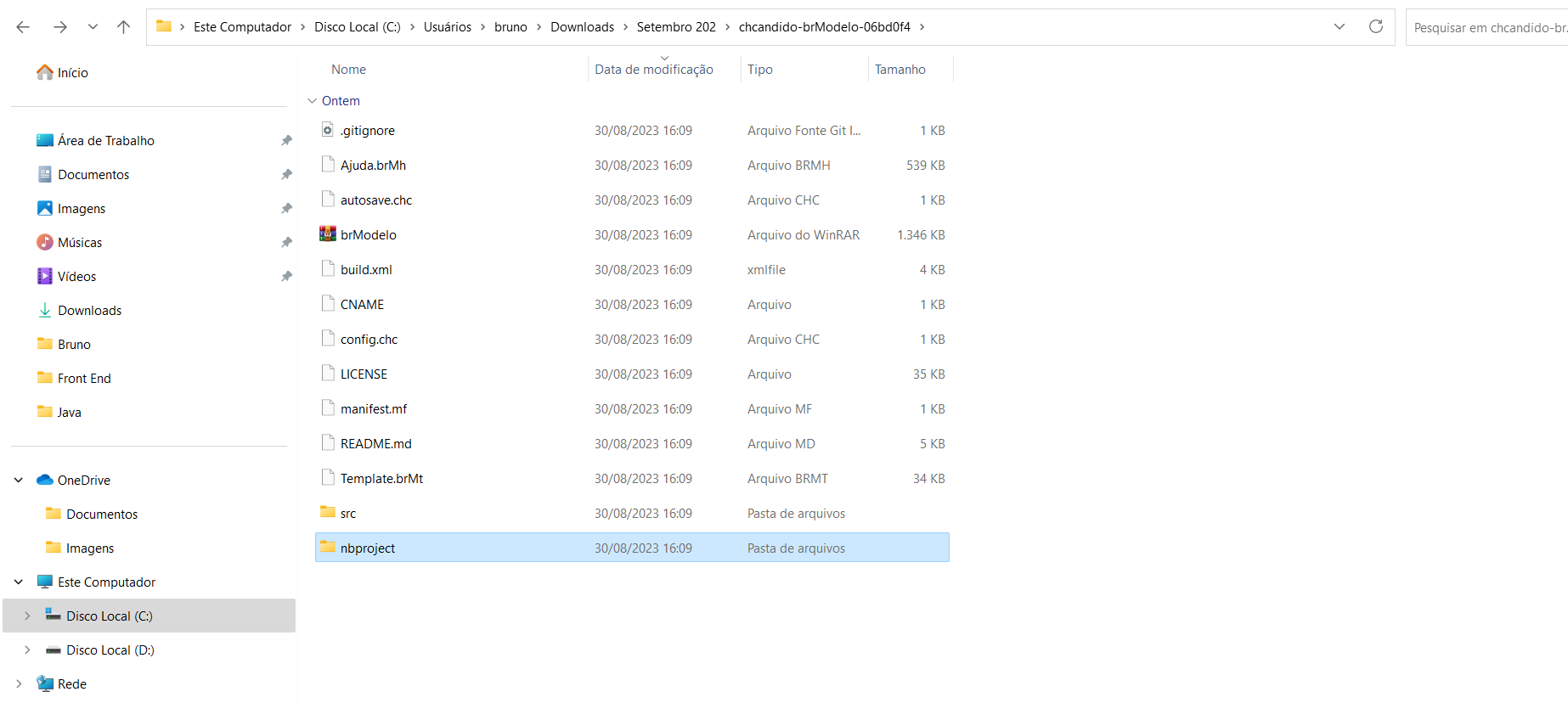Click the src folder icon
Viewport: 1568px width, 703px height.
pos(328,512)
